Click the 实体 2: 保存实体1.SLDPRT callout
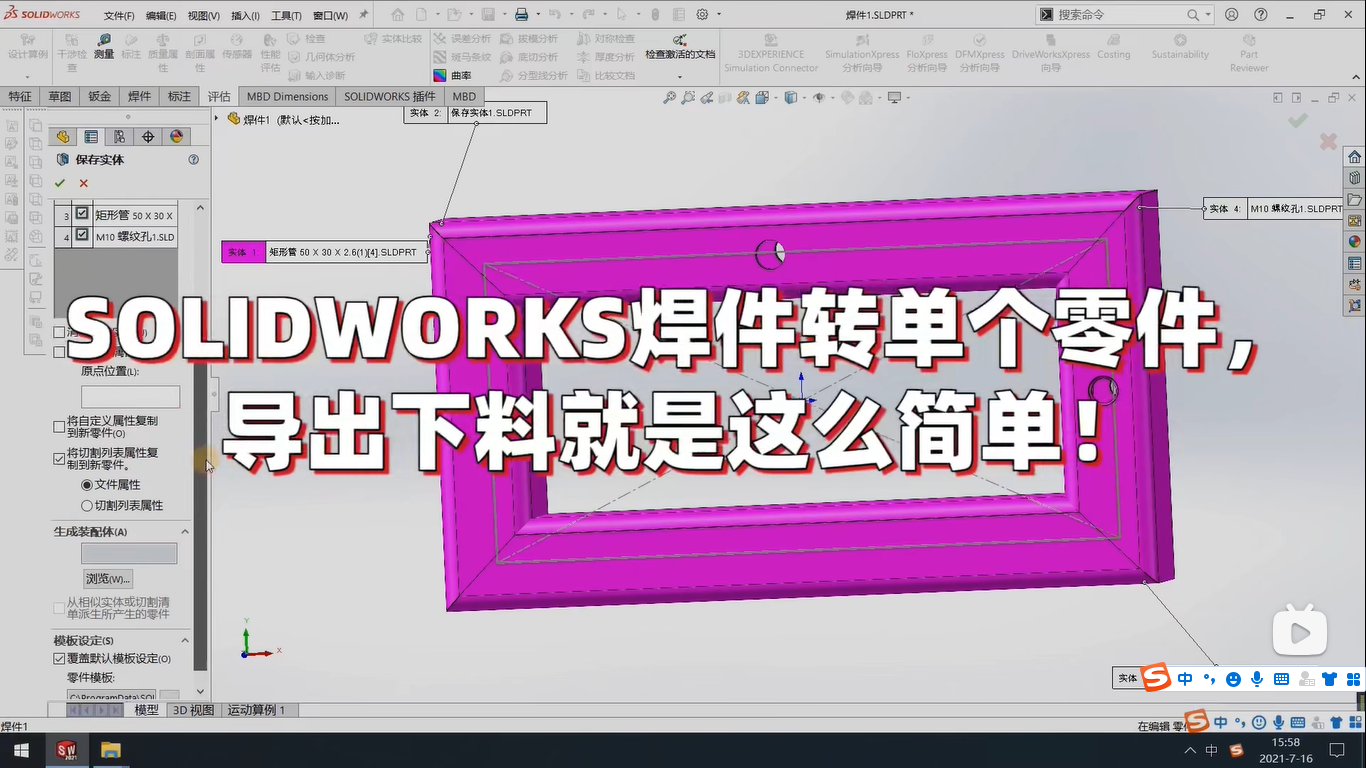 point(475,113)
